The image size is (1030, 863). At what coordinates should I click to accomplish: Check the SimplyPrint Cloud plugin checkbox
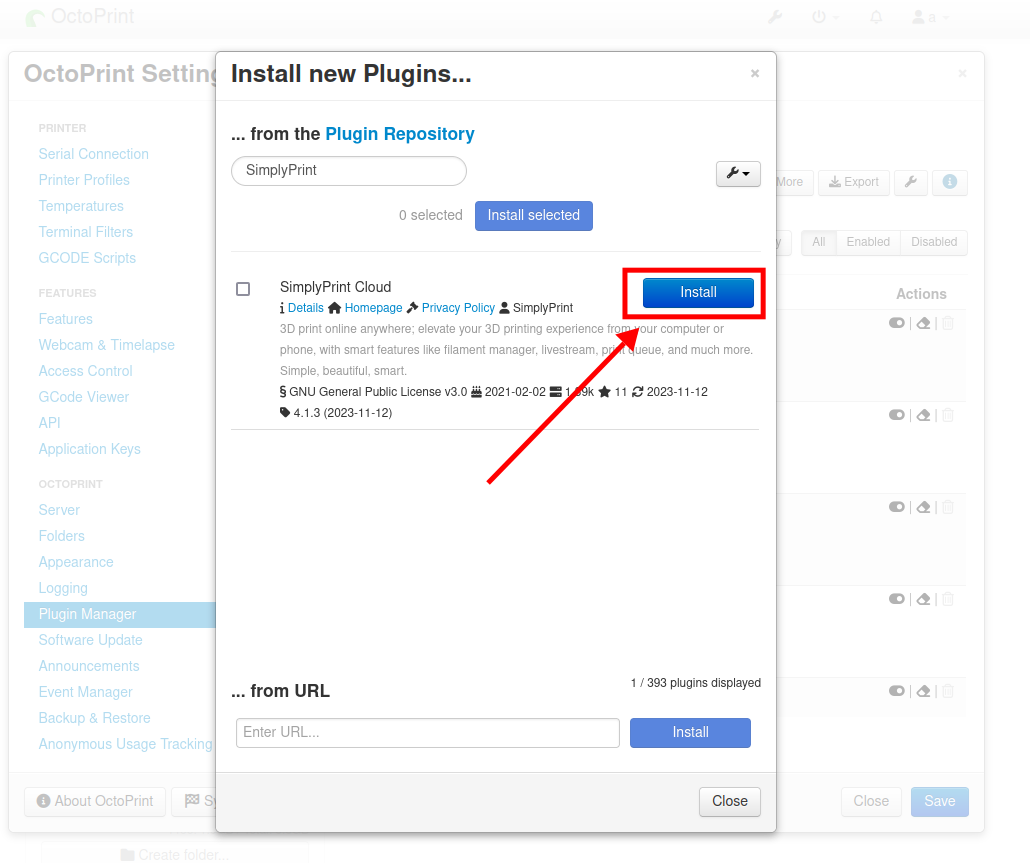243,289
